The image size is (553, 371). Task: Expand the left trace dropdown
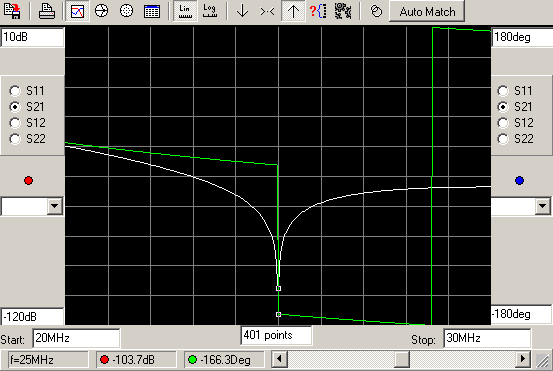point(55,206)
